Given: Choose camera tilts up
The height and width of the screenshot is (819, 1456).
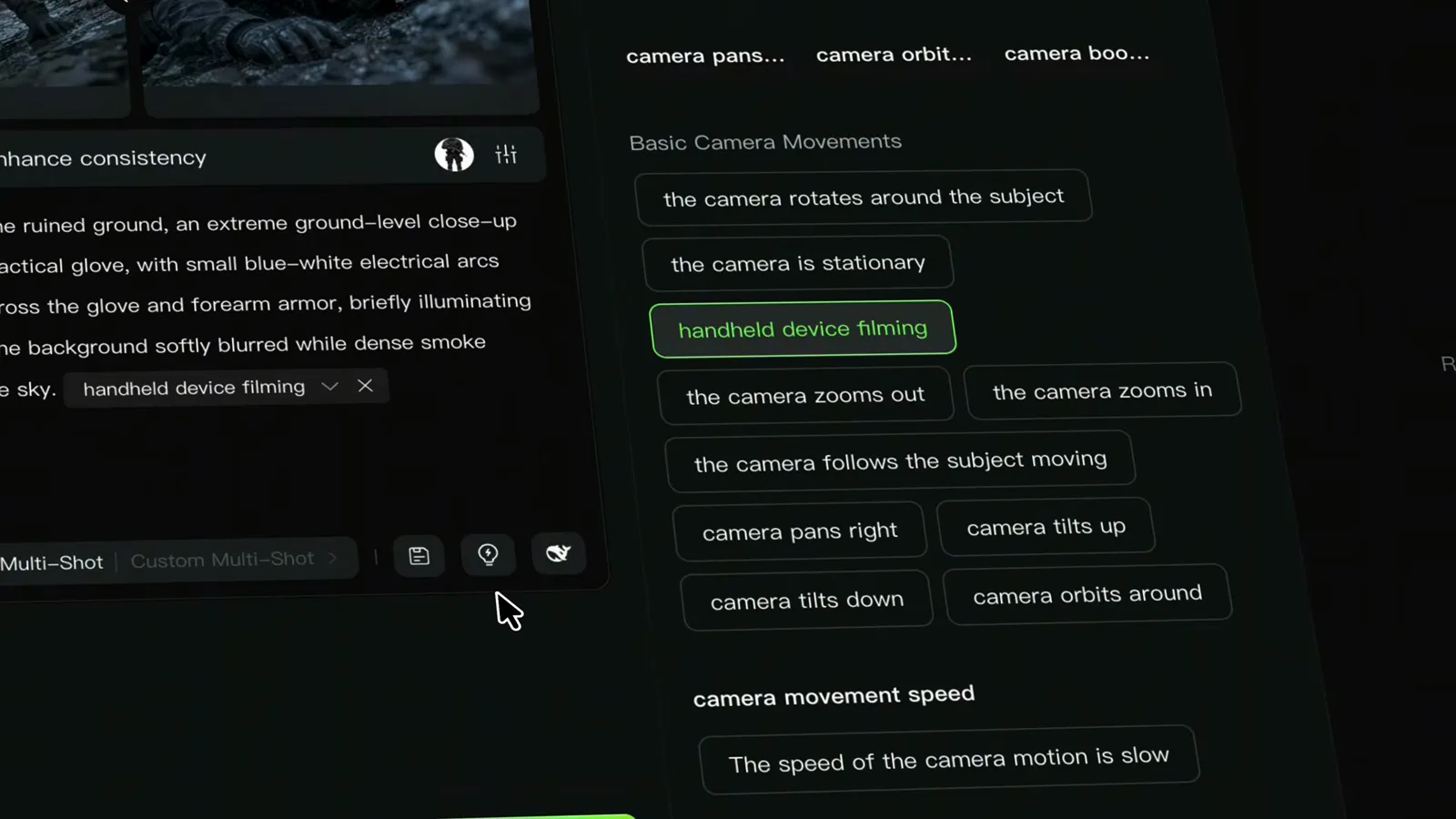Looking at the screenshot, I should [x=1046, y=527].
